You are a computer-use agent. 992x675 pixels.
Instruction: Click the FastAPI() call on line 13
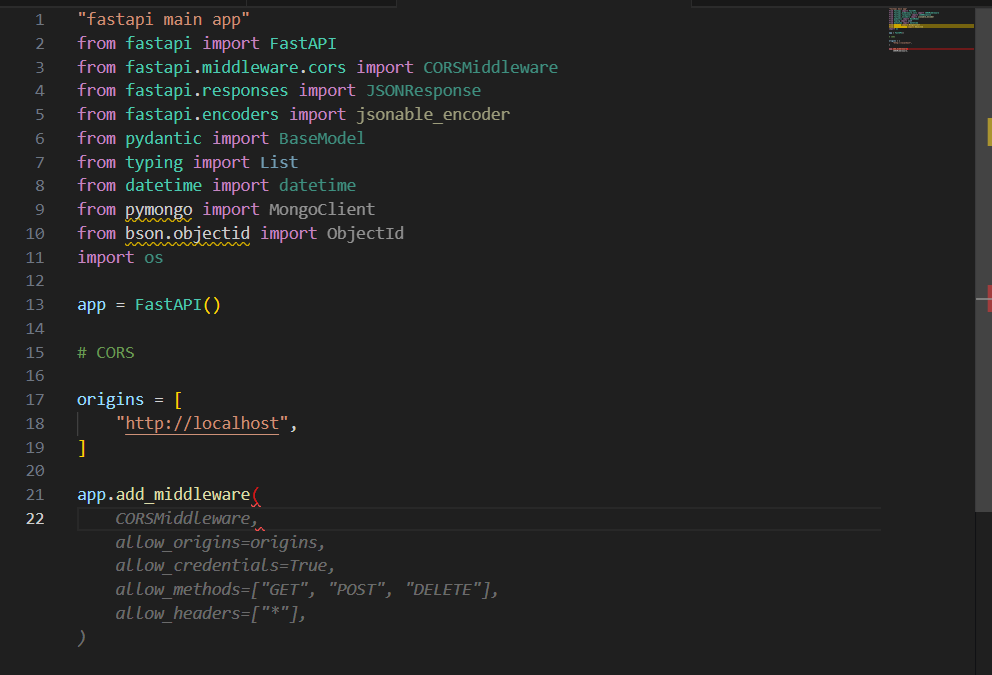(178, 305)
